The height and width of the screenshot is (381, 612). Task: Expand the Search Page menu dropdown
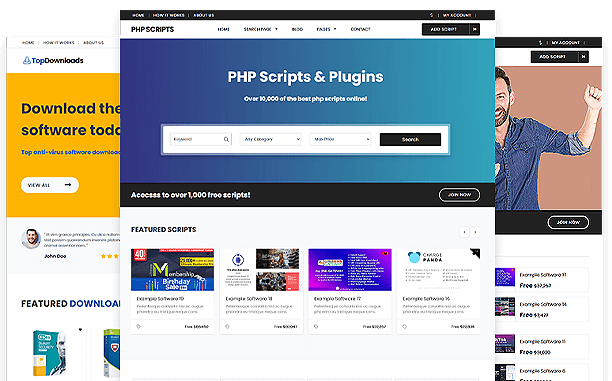pyautogui.click(x=260, y=29)
